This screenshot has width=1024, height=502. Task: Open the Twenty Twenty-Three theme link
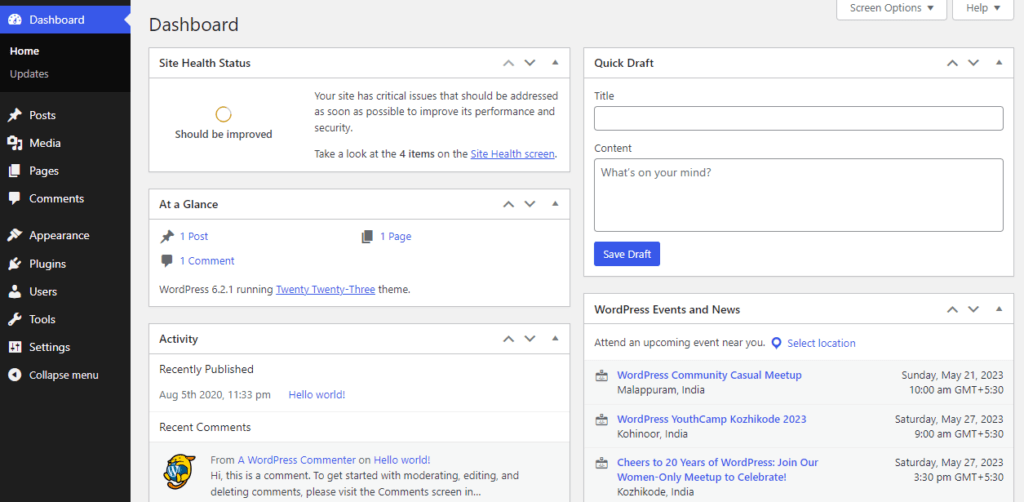325,289
